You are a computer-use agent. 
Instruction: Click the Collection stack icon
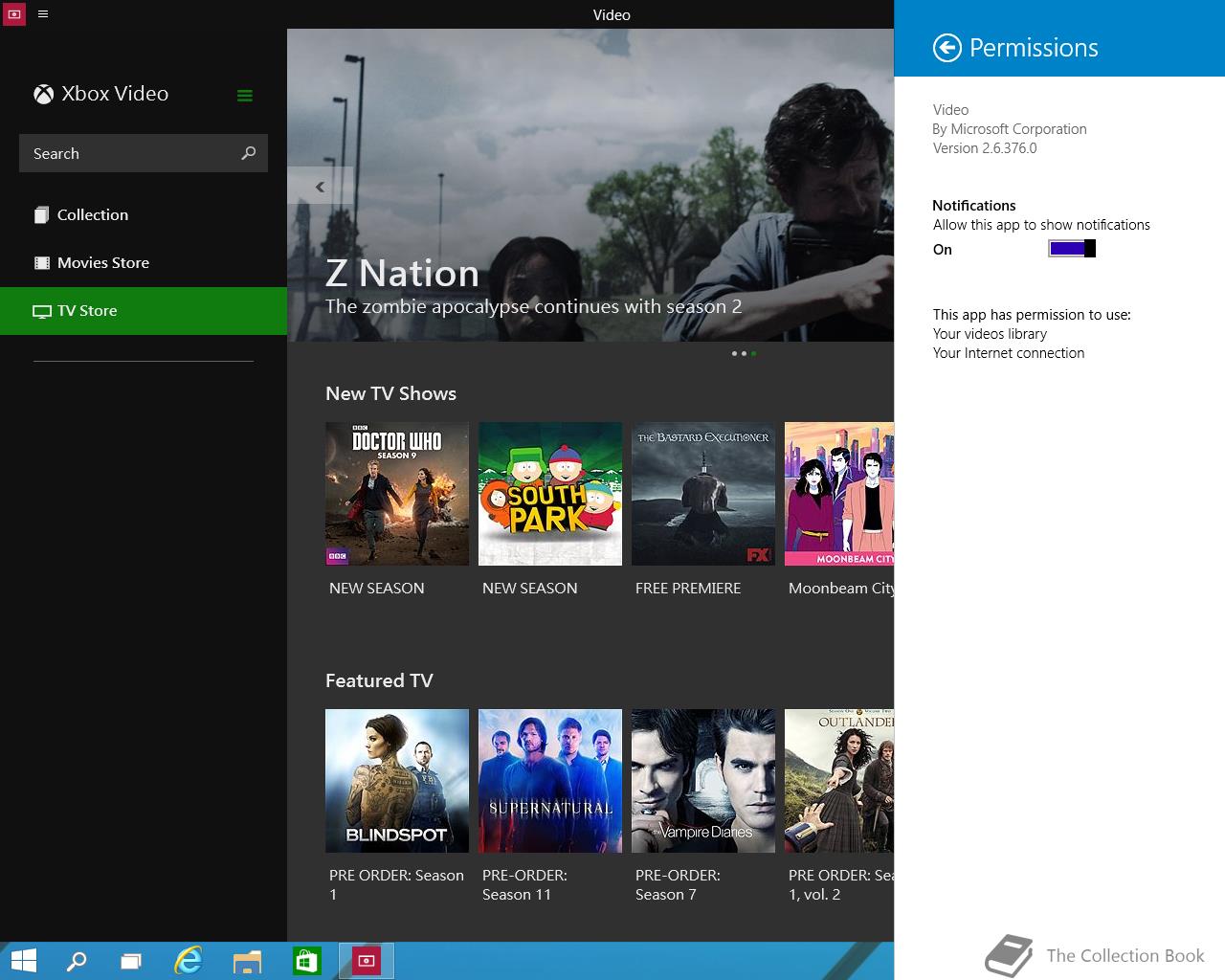tap(42, 214)
